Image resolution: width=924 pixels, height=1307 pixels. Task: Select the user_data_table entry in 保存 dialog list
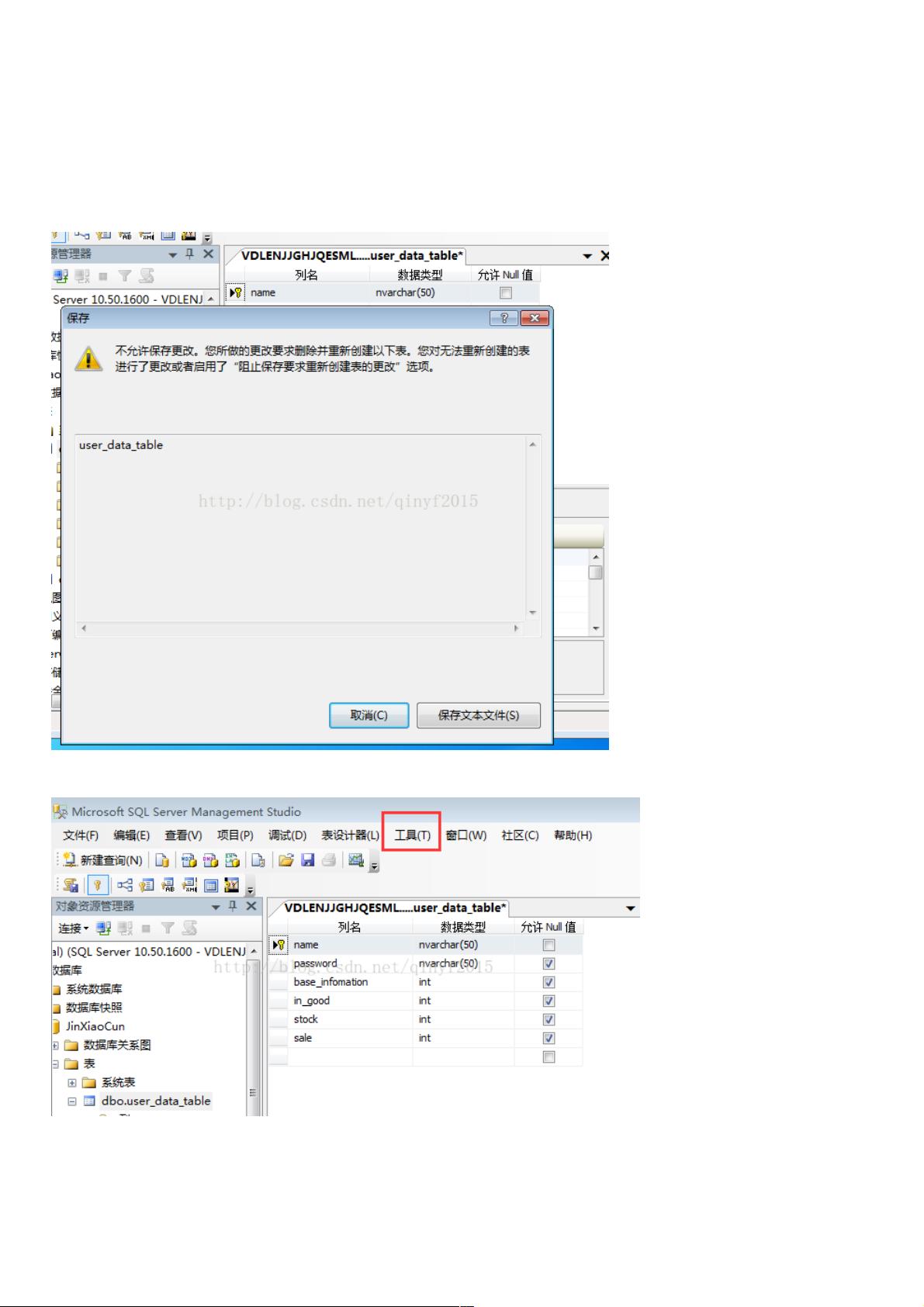[x=121, y=445]
